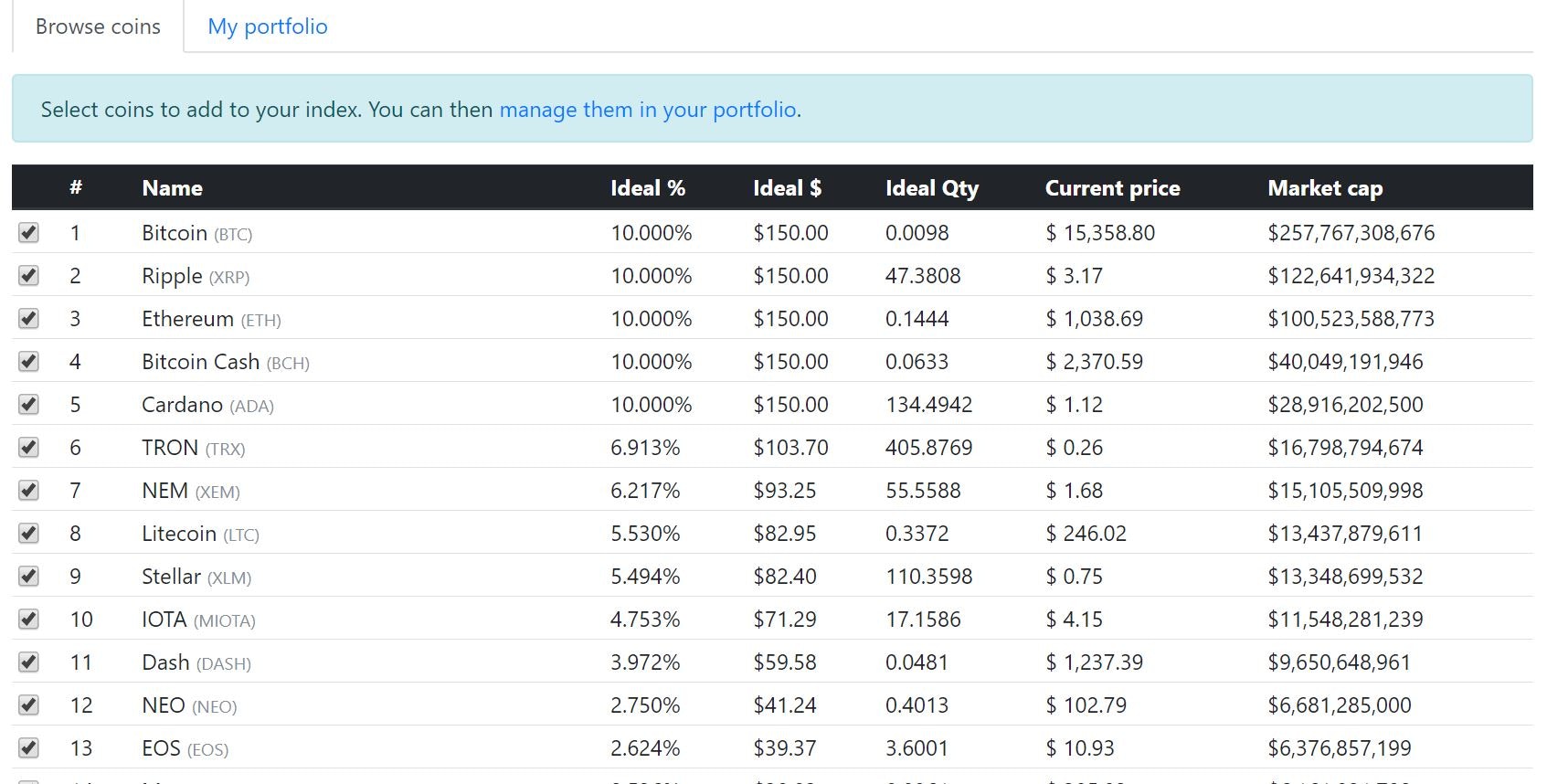The height and width of the screenshot is (784, 1547).
Task: Click Ripple's ideal quantity 47.3808
Action: [x=923, y=276]
